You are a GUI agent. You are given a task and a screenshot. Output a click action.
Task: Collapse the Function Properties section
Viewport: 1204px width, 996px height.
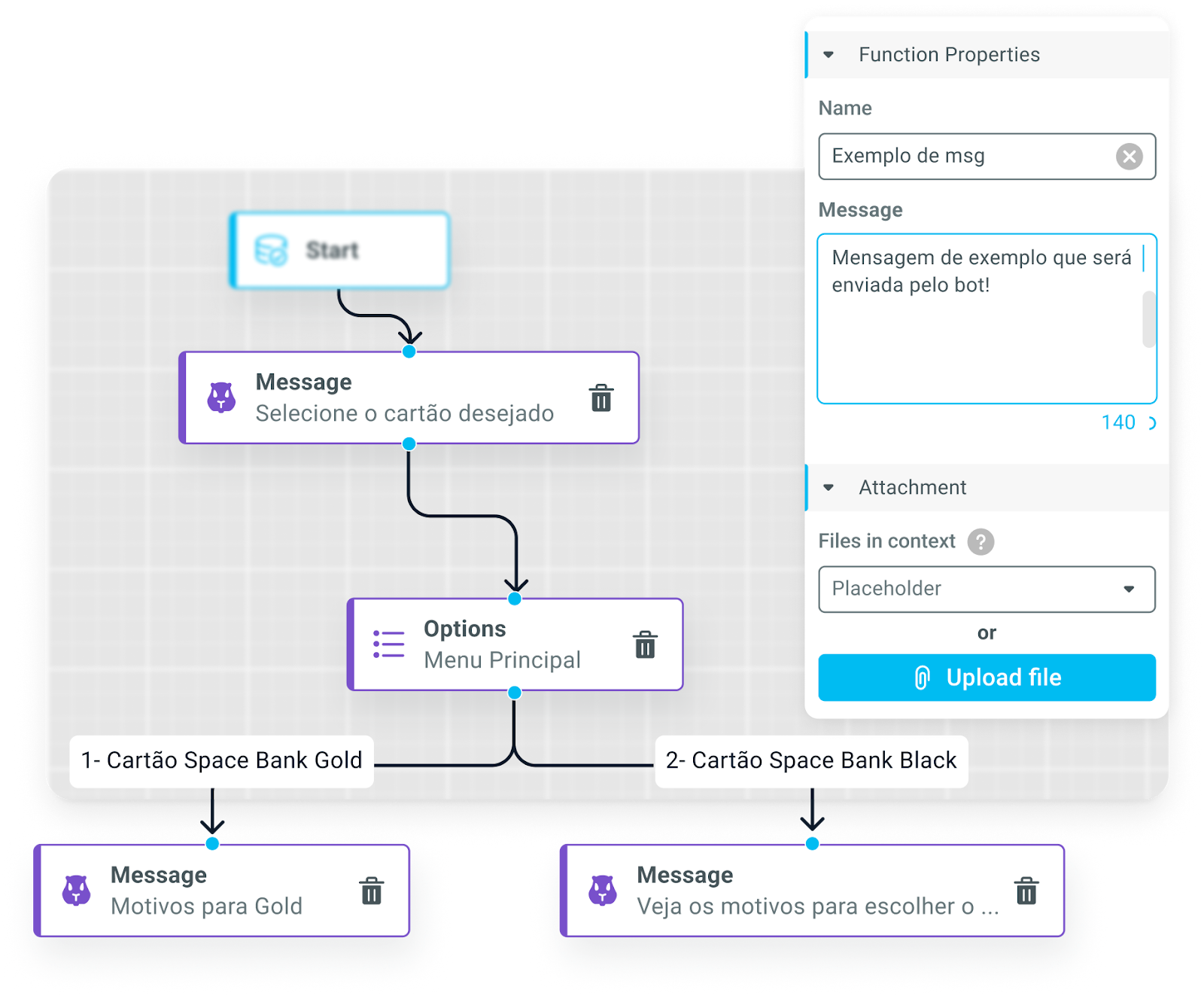829,55
